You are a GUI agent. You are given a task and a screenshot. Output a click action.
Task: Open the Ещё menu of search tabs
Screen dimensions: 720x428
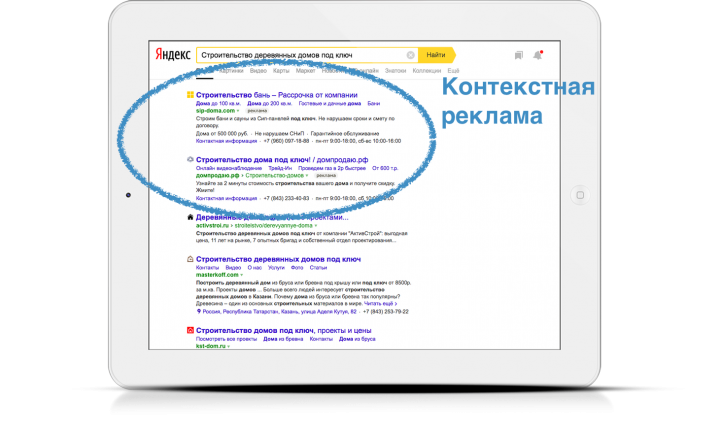453,71
